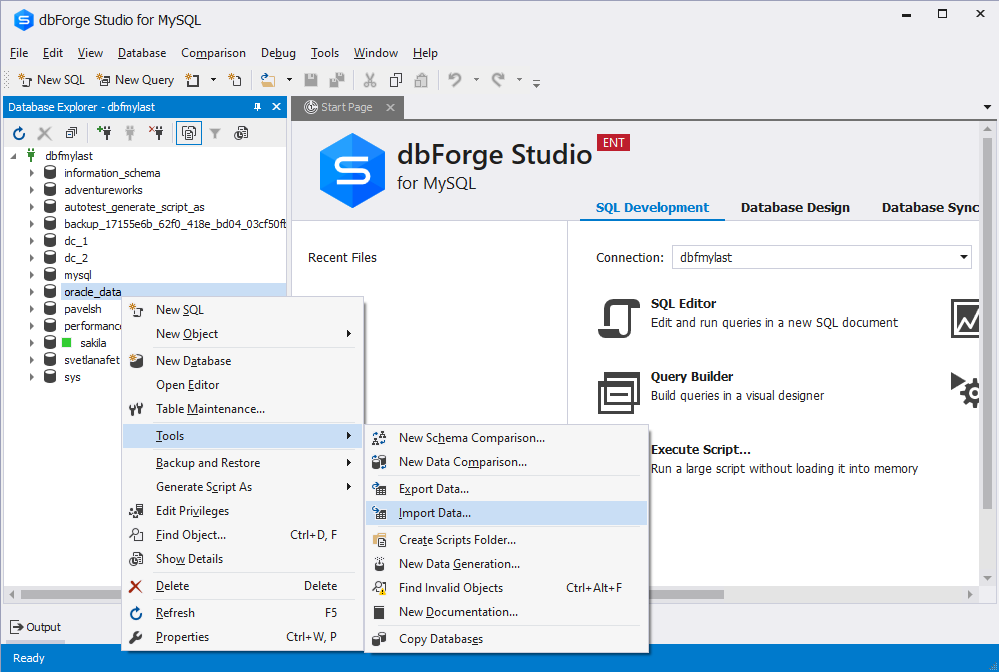
Task: Click the Start Page horizontal scrollbar
Action: (x=686, y=594)
